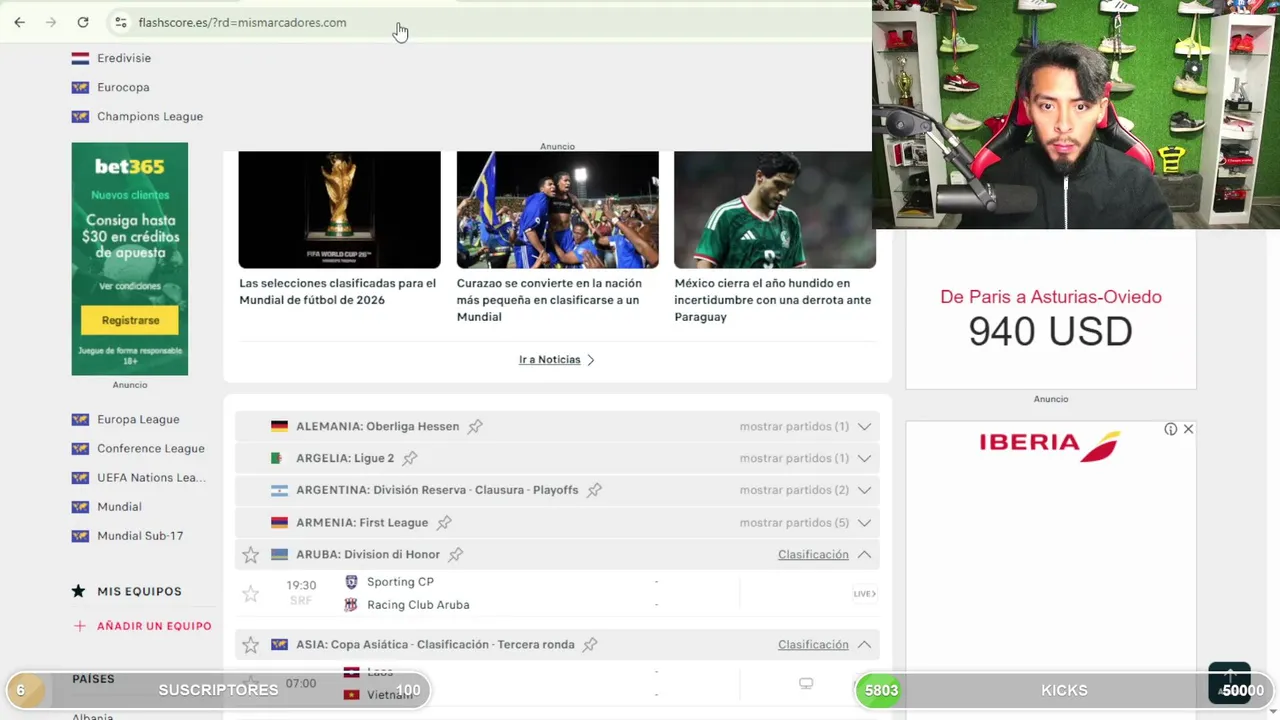
Task: Reload the page with the refresh icon
Action: pyautogui.click(x=83, y=22)
